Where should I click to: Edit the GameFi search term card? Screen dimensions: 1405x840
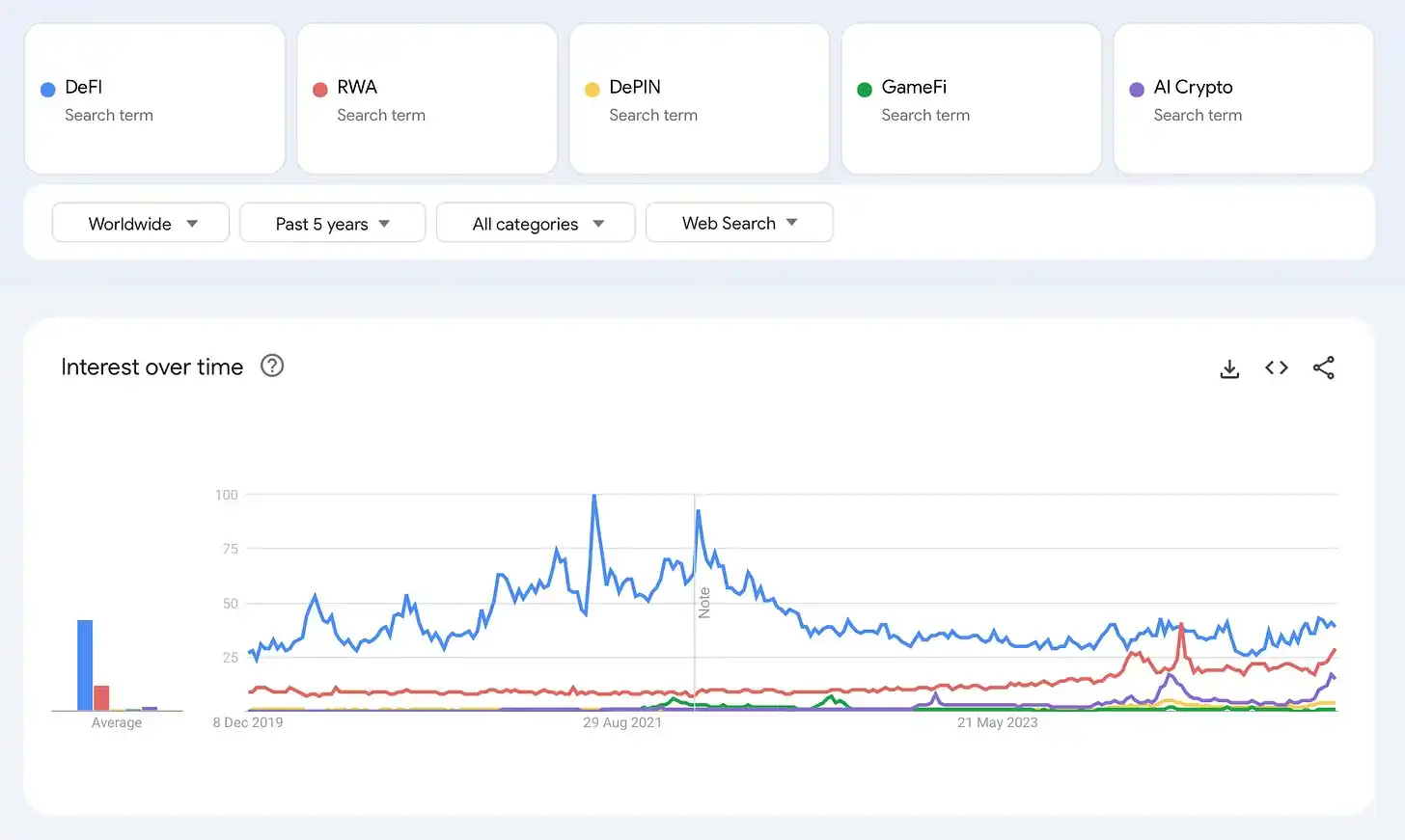tap(971, 99)
